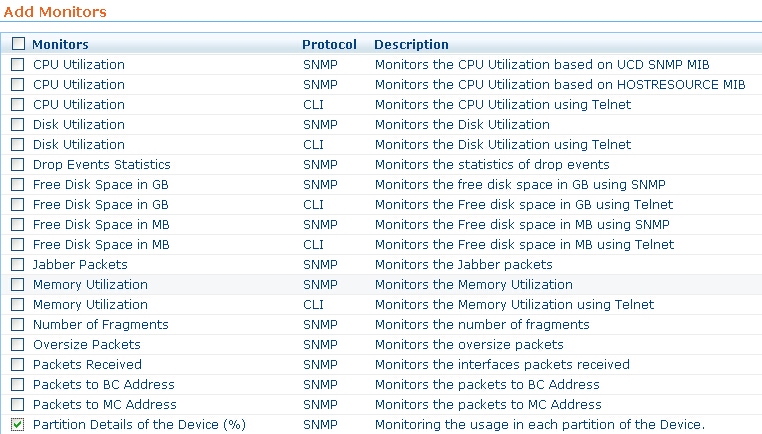Screen dimensions: 762x434
Task: Check the Oversize Packets checkbox
Action: 18,344
